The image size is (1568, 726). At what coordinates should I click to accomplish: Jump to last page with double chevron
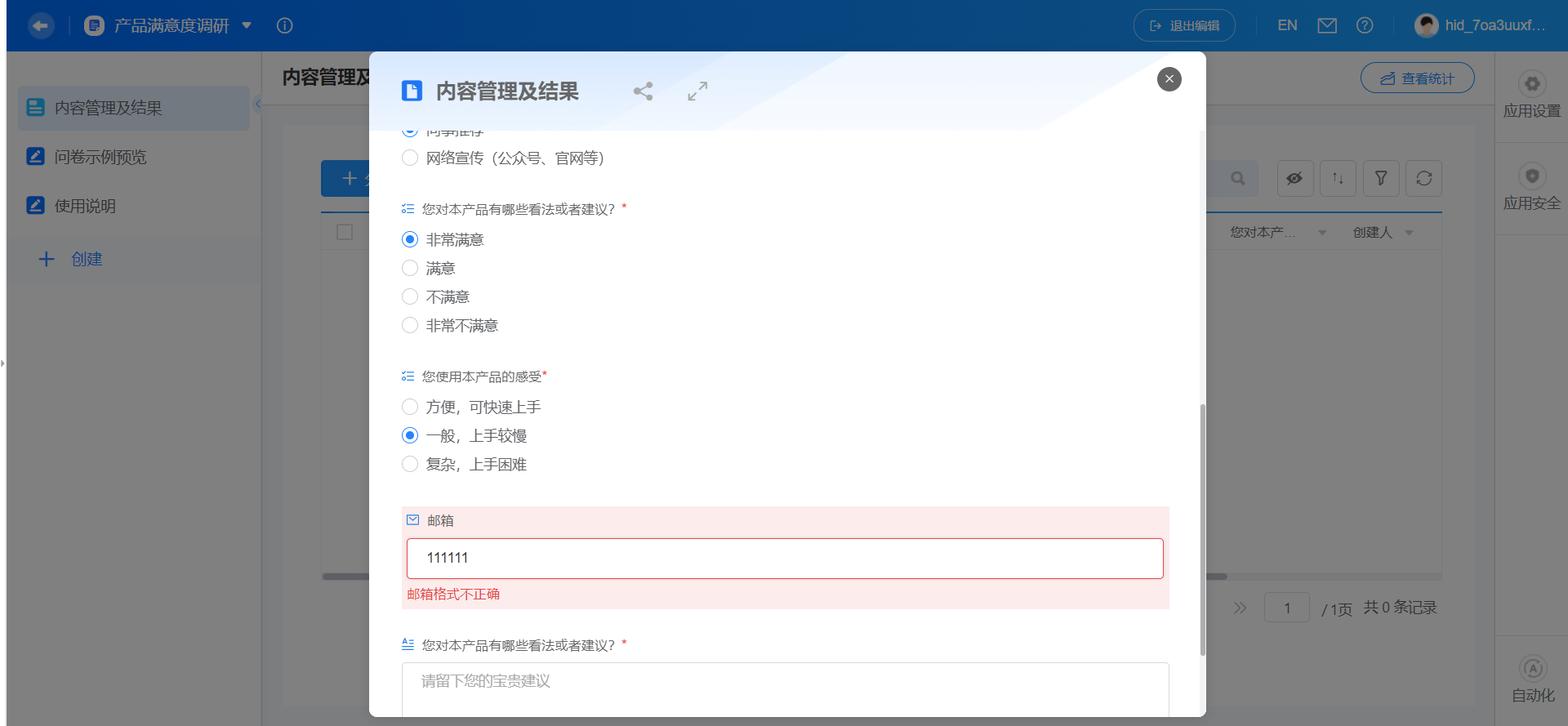tap(1240, 608)
